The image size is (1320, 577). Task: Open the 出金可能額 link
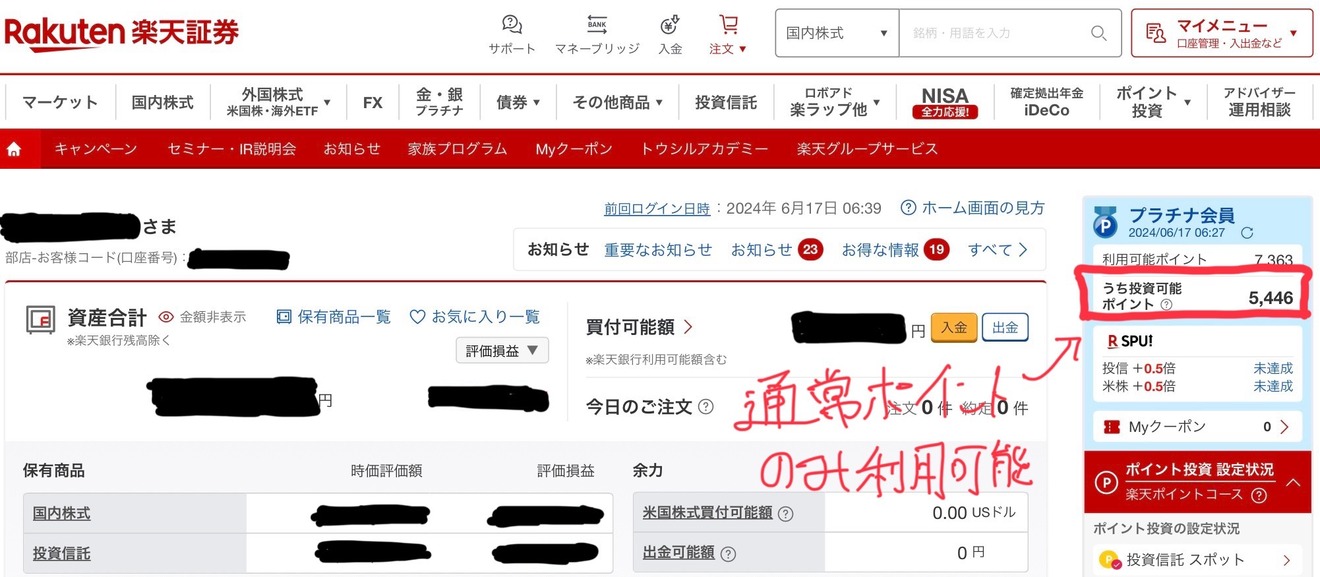click(x=679, y=553)
